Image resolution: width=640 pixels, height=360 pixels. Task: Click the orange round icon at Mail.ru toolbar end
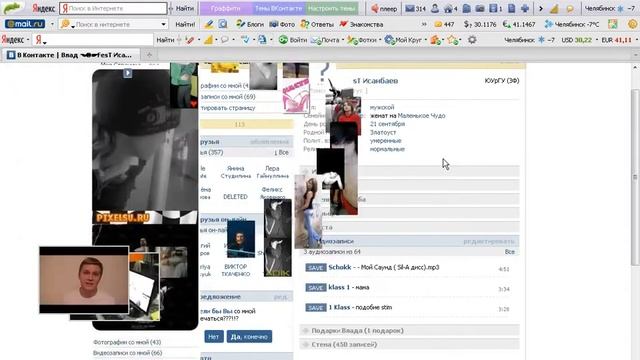click(632, 24)
